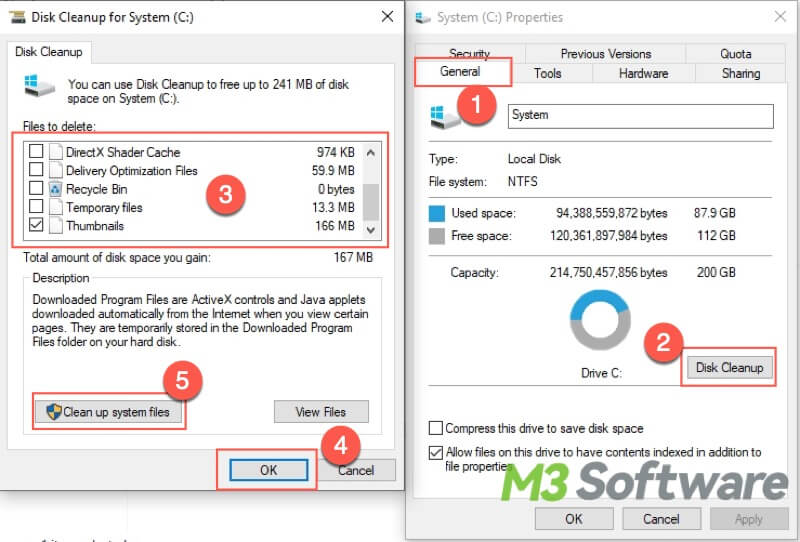Open the Previous Versions tab

point(606,54)
